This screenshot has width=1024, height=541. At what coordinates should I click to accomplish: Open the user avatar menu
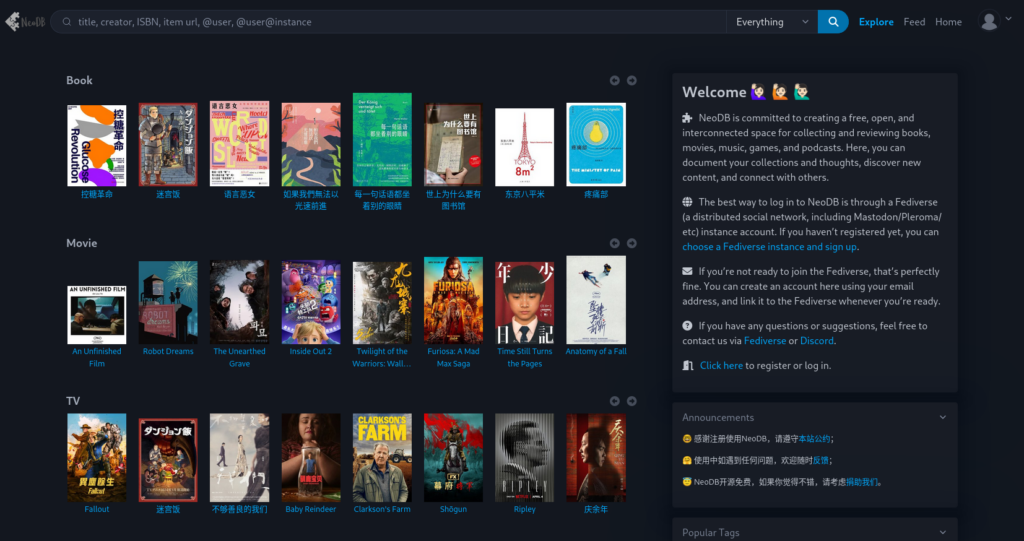tap(989, 22)
